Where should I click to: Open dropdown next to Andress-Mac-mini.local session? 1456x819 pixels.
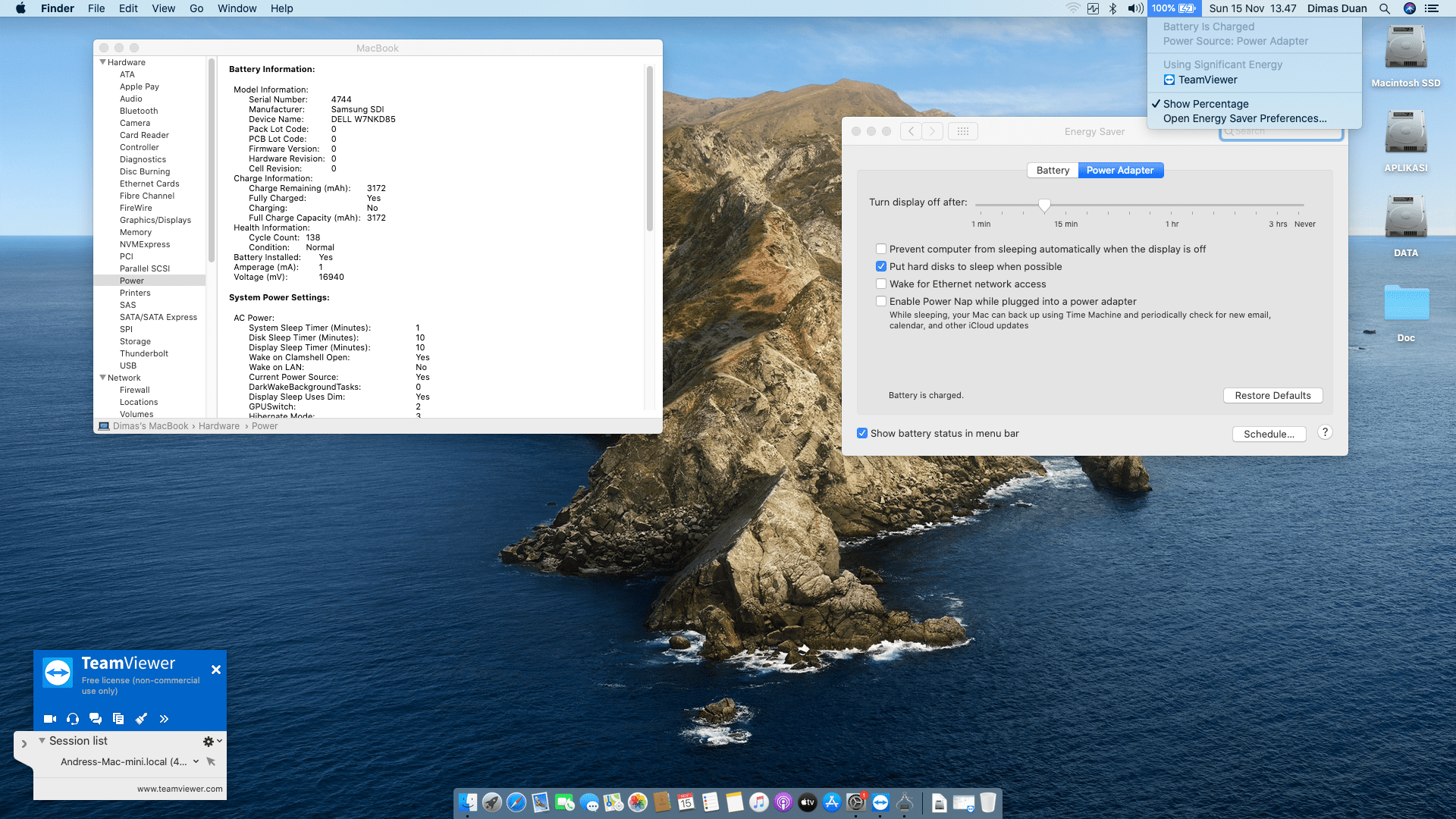point(196,761)
